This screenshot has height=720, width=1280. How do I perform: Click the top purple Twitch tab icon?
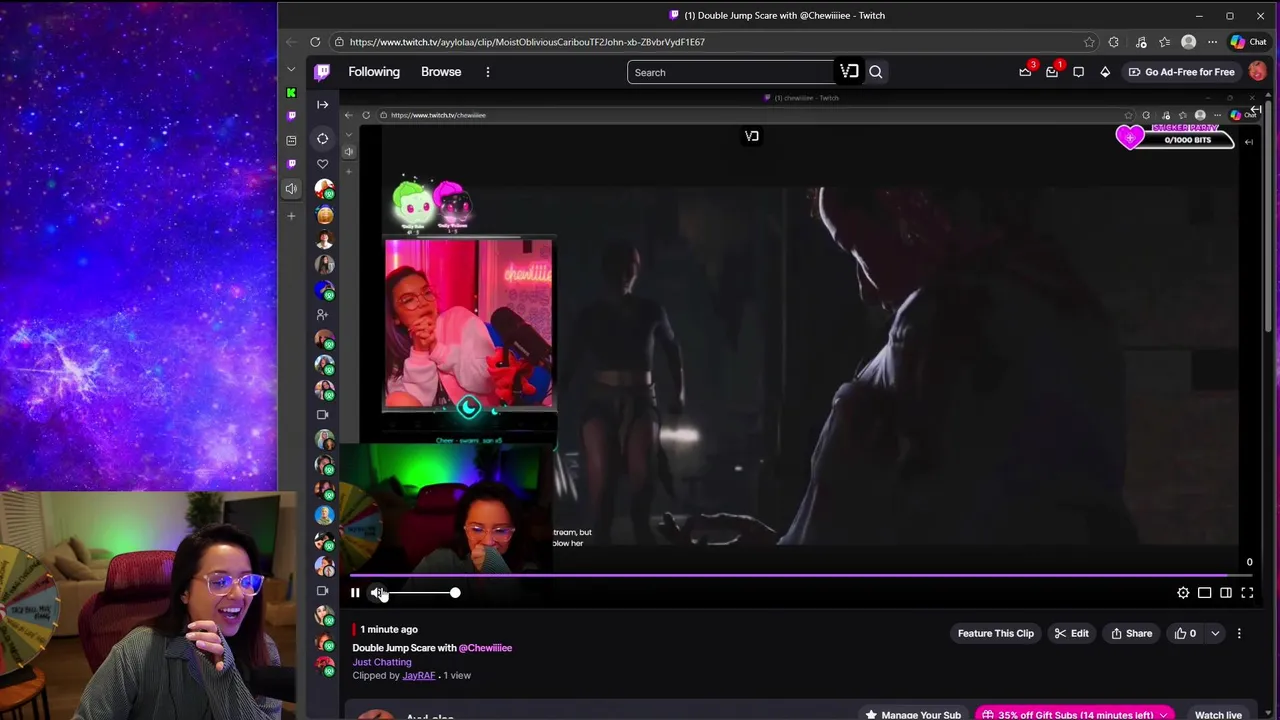pyautogui.click(x=291, y=116)
